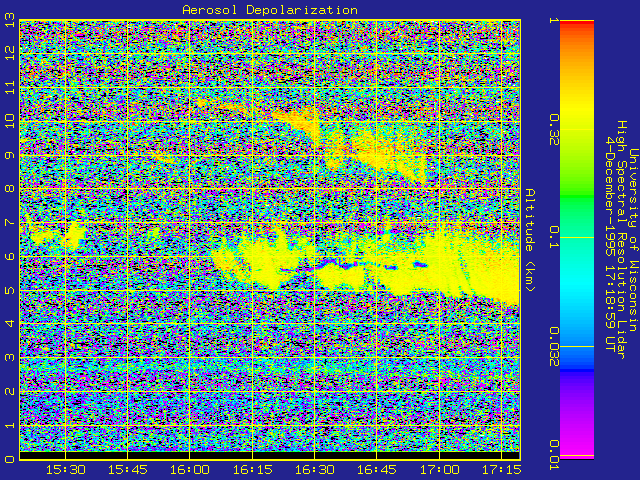
Task: Click the colorbar label 0.1
Action: [x=554, y=237]
